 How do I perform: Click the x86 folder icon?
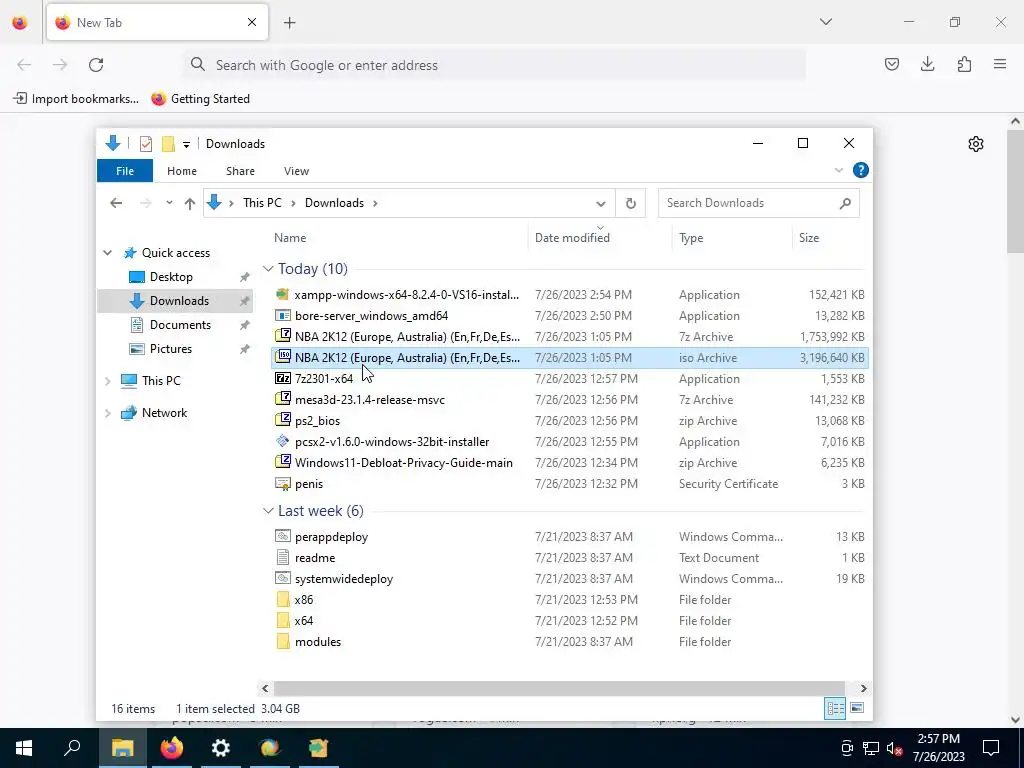tap(282, 599)
